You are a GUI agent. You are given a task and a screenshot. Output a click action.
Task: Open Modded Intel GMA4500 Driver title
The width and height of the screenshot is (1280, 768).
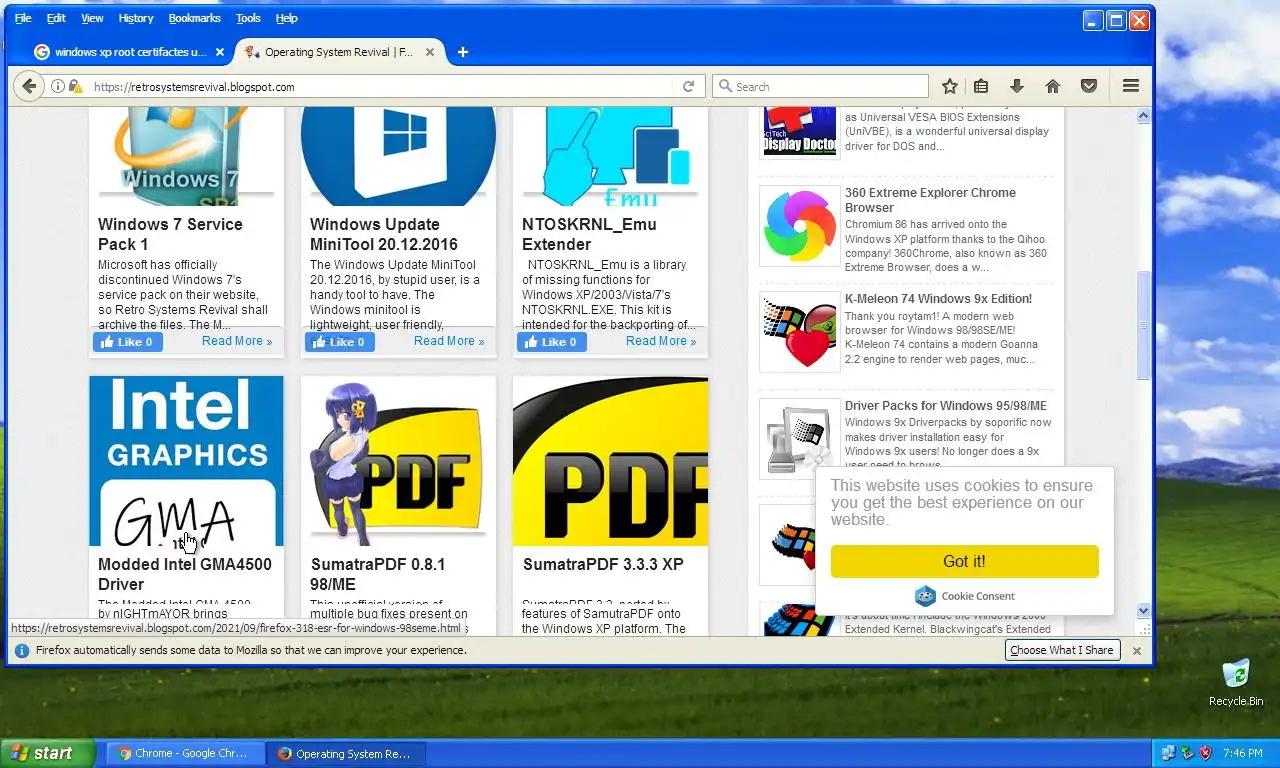point(184,574)
